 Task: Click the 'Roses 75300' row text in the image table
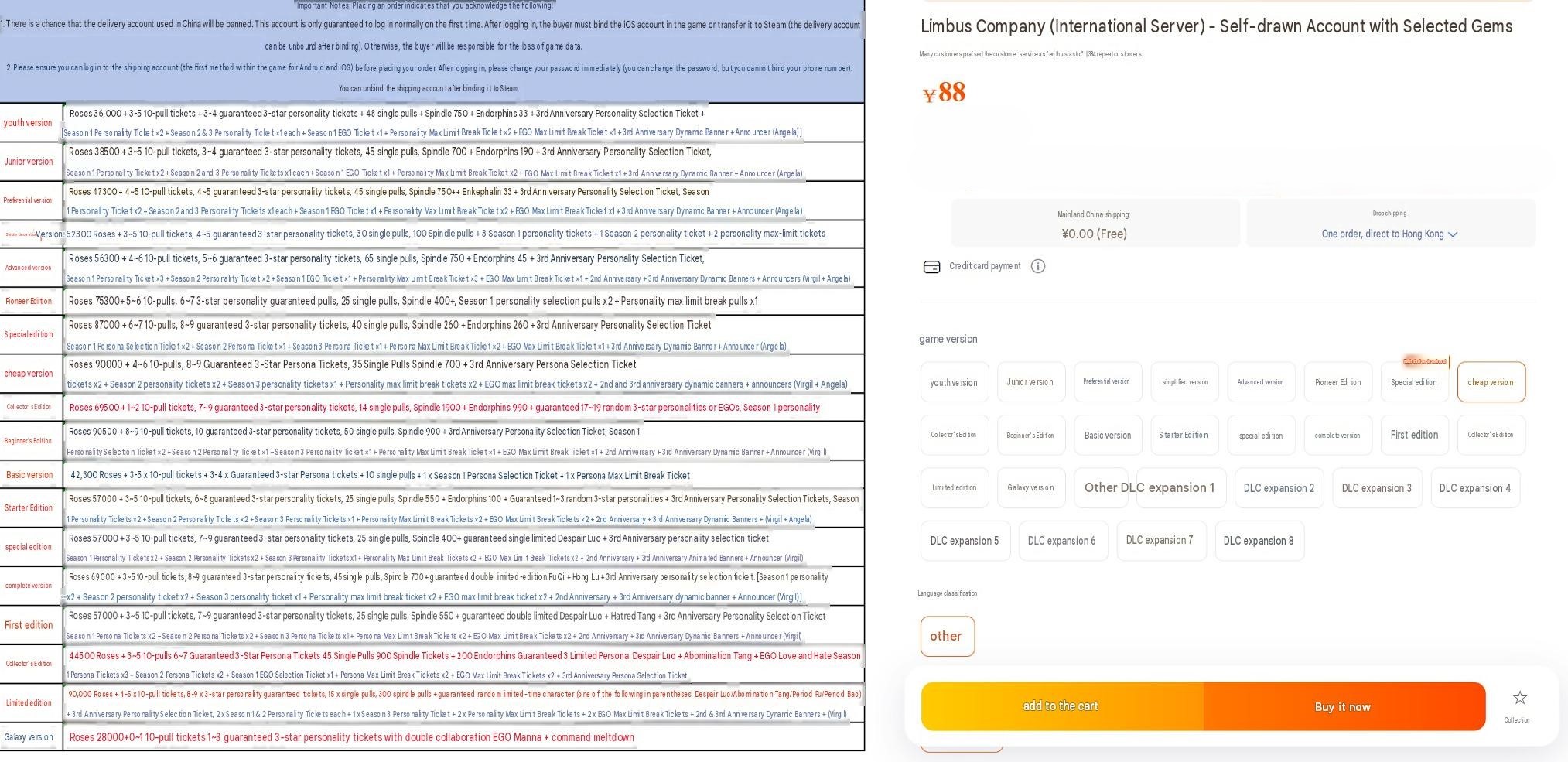point(413,301)
